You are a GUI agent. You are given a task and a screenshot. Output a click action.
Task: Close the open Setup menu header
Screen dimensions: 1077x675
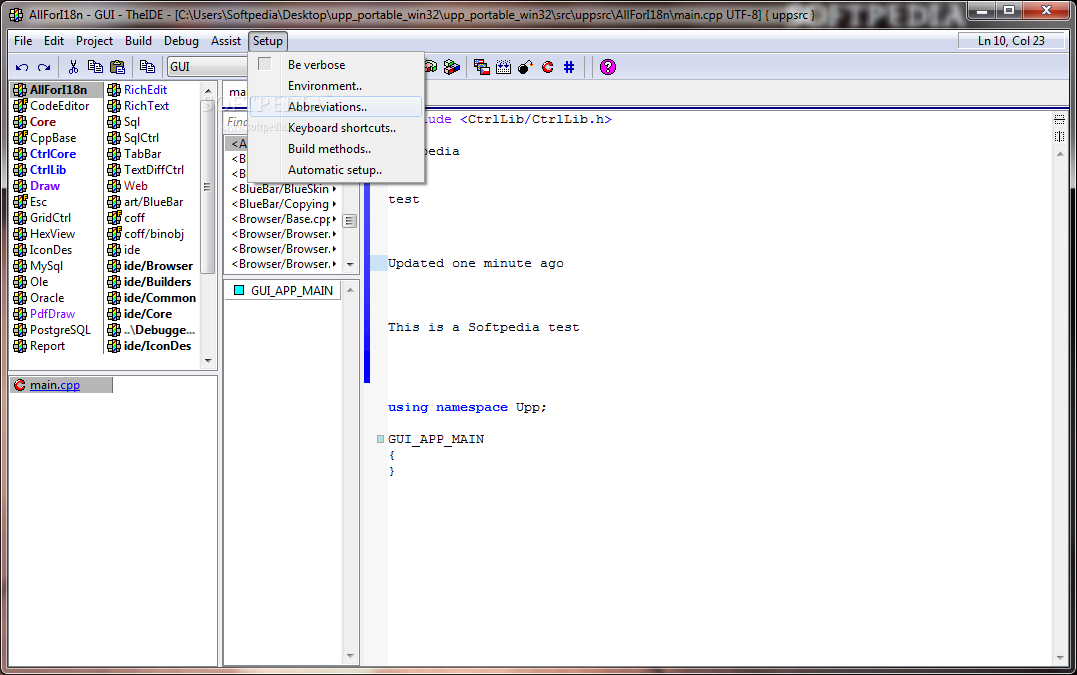[x=267, y=41]
